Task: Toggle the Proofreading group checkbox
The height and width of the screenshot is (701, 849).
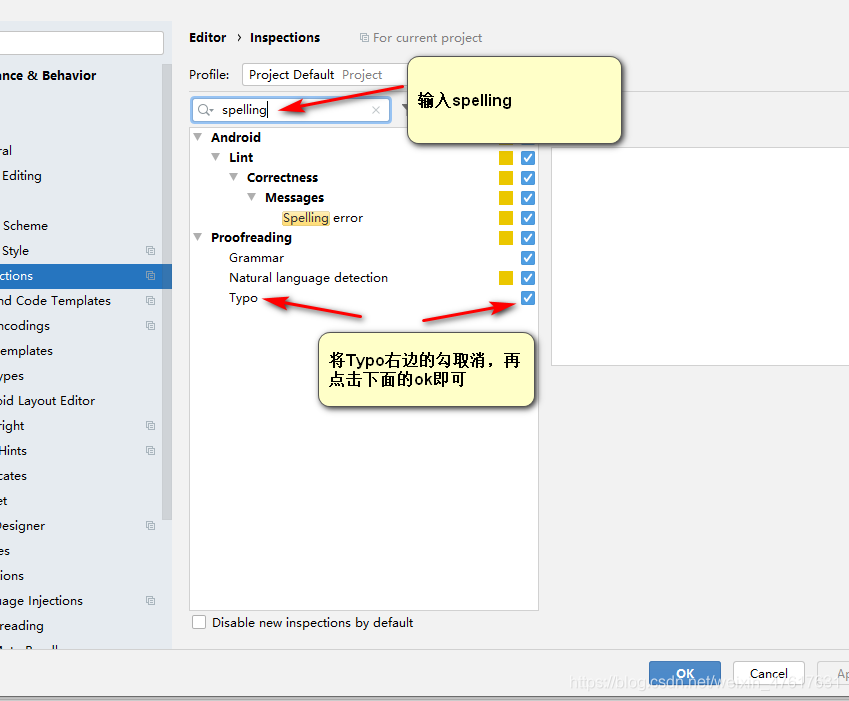Action: pyautogui.click(x=528, y=238)
